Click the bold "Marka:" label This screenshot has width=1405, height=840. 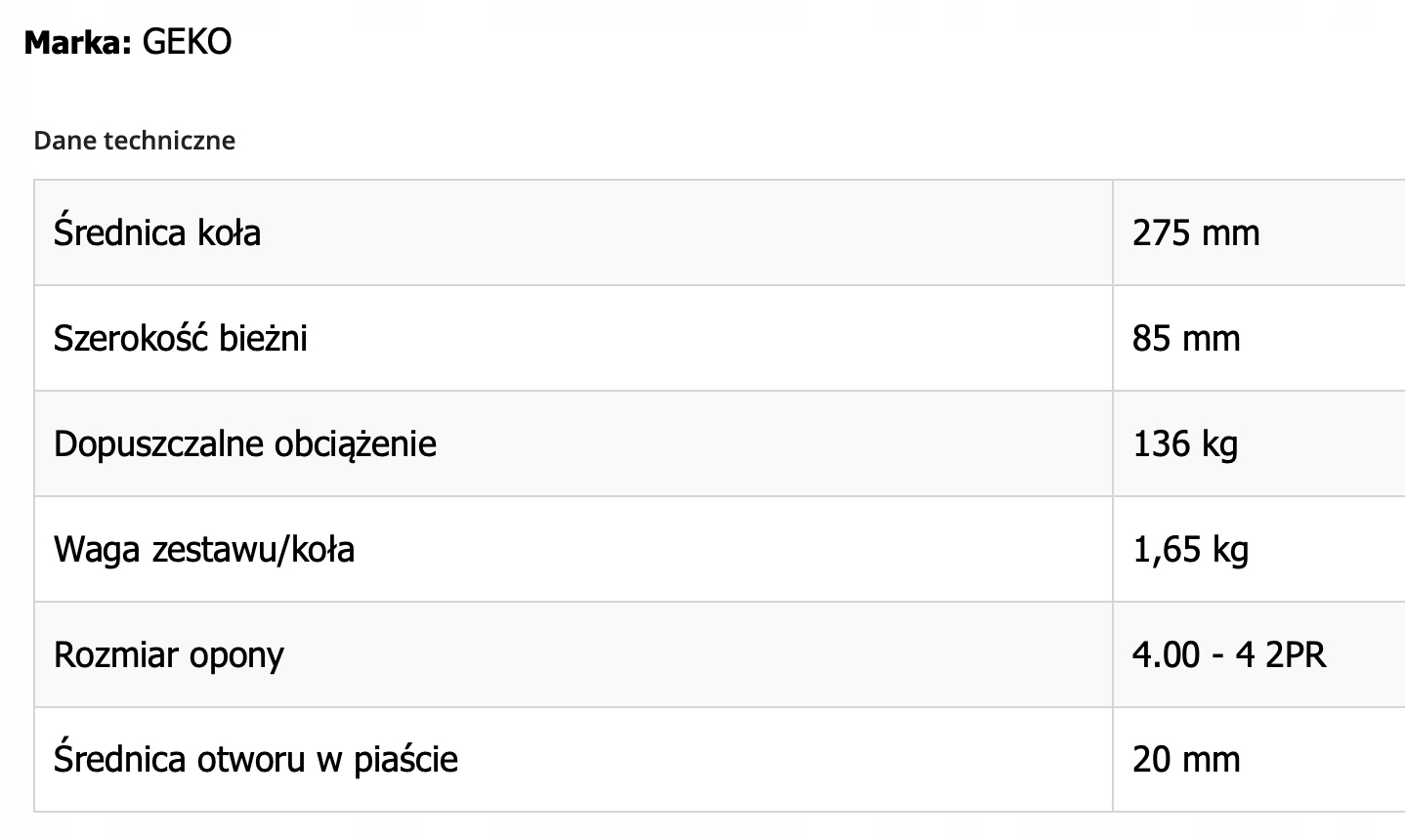77,42
